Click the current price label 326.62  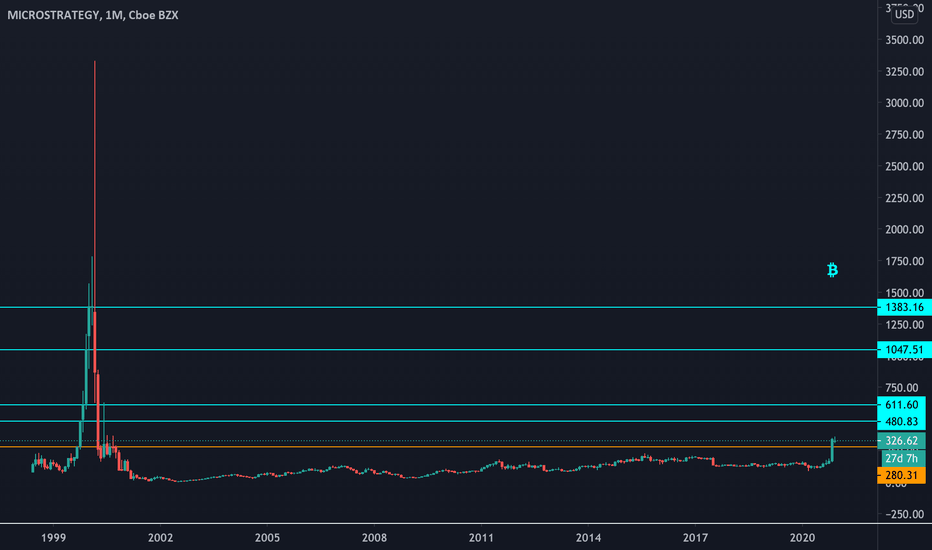(x=901, y=441)
